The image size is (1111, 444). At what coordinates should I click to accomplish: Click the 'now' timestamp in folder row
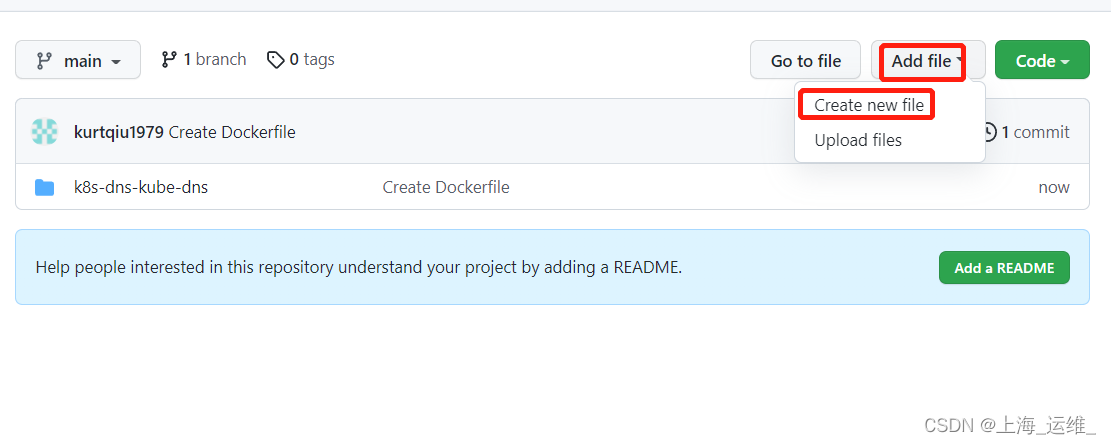click(1054, 188)
